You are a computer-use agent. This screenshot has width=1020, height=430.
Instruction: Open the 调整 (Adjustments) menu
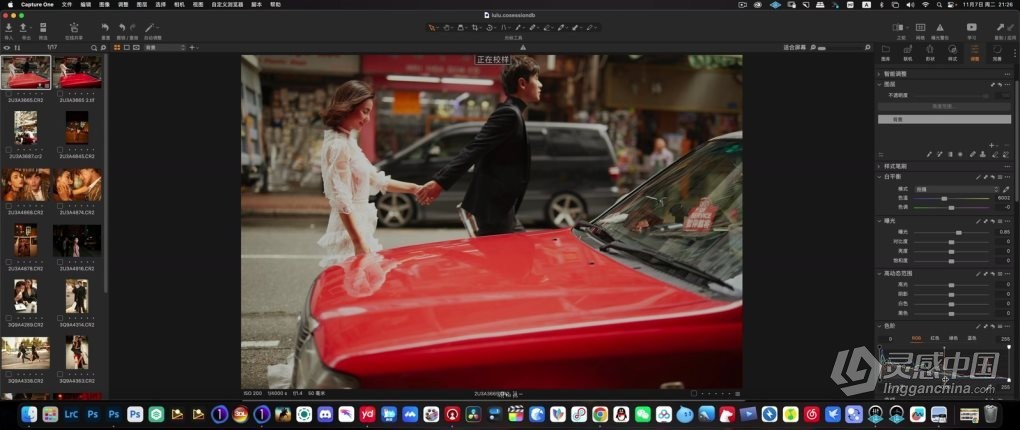pyautogui.click(x=122, y=5)
